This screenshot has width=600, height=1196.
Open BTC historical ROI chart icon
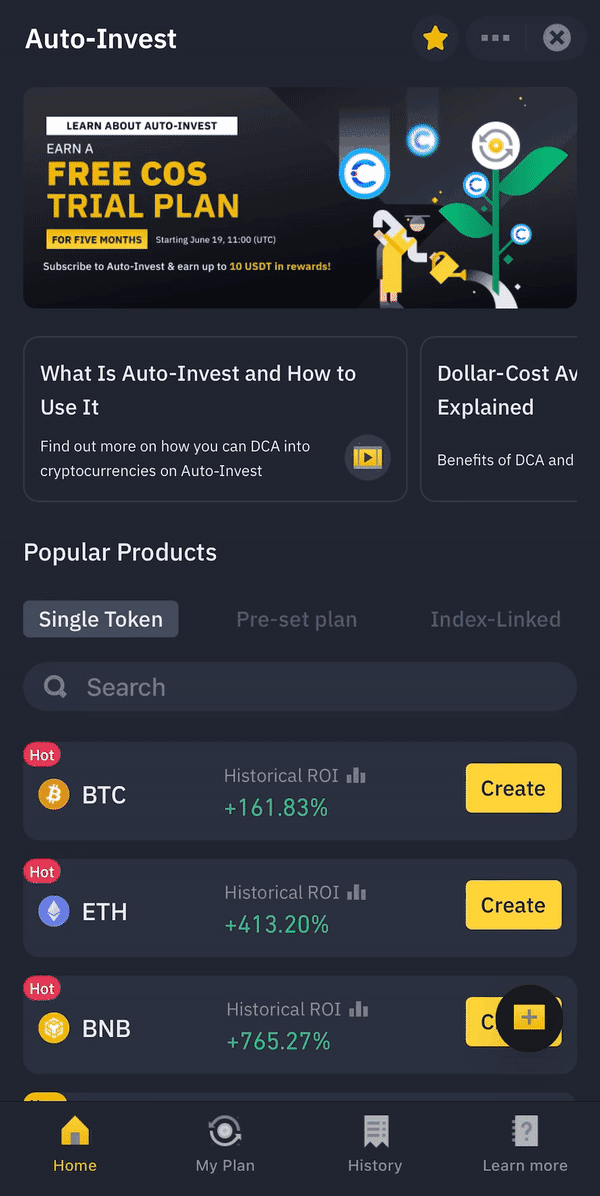(x=356, y=776)
